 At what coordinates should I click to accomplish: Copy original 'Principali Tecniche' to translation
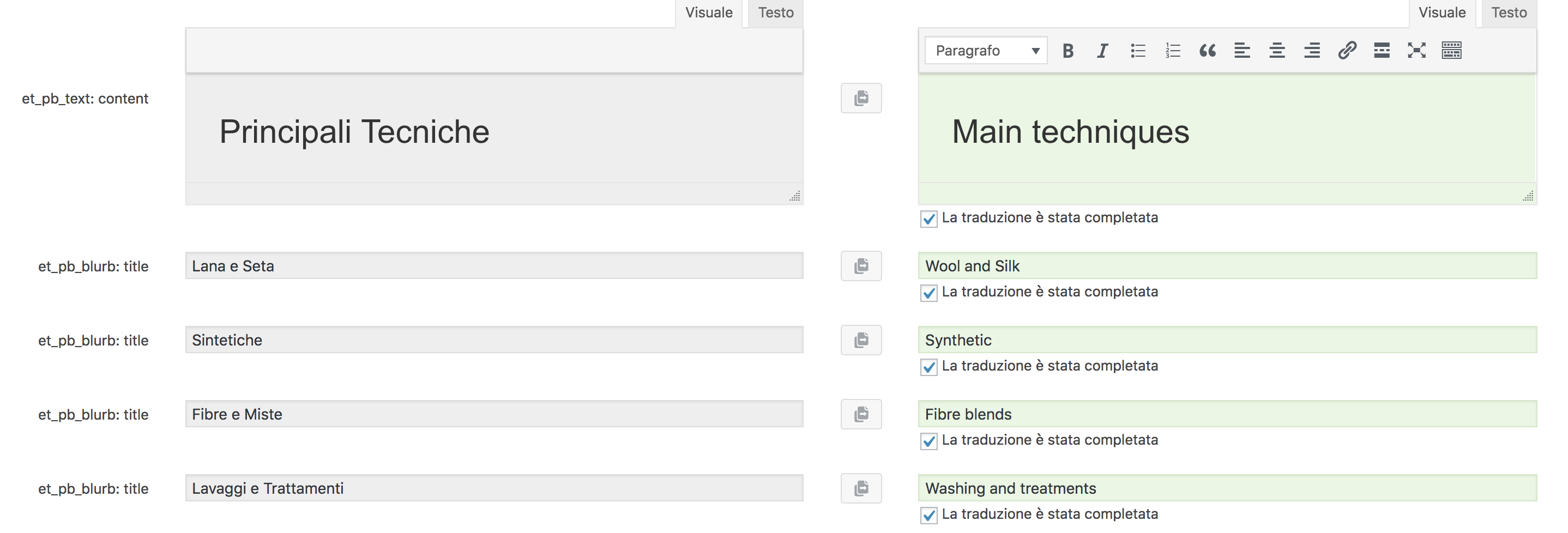tap(861, 98)
